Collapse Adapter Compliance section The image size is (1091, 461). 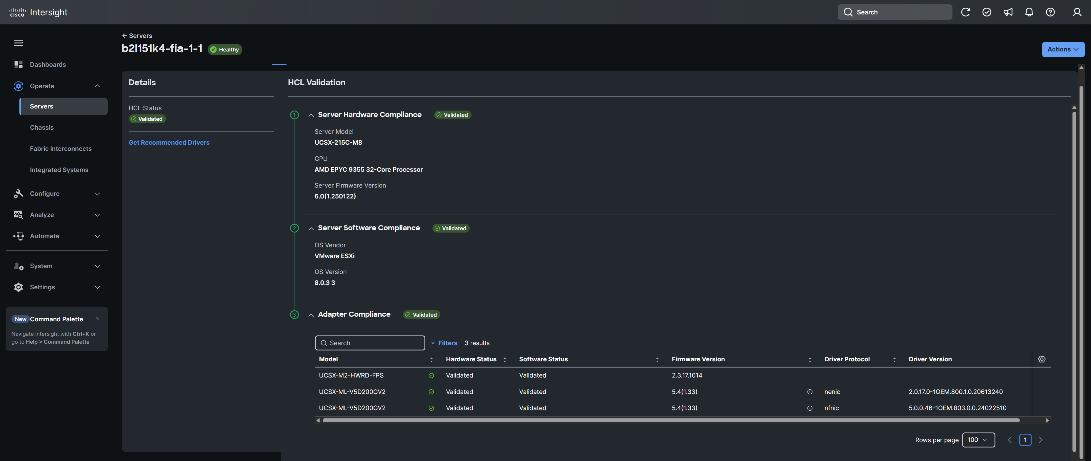311,315
